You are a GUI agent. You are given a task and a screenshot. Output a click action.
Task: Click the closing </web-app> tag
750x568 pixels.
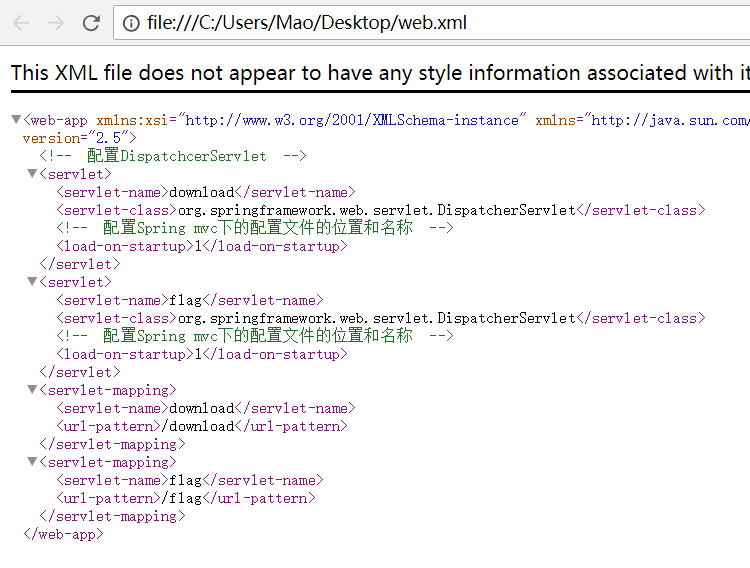click(x=62, y=534)
